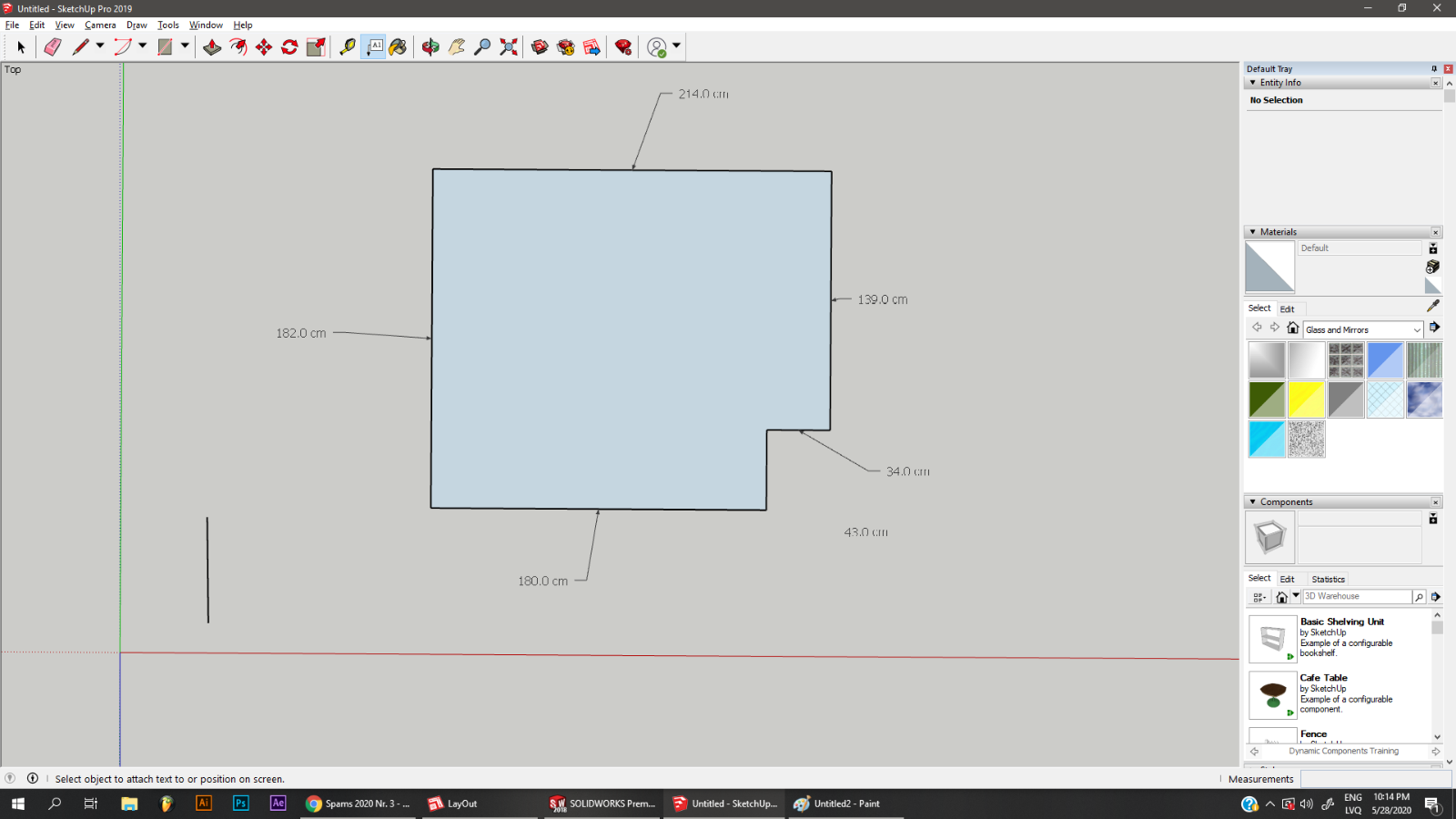Screen dimensions: 1456x819
Task: Collapse the Entity Info panel
Action: 1253,83
